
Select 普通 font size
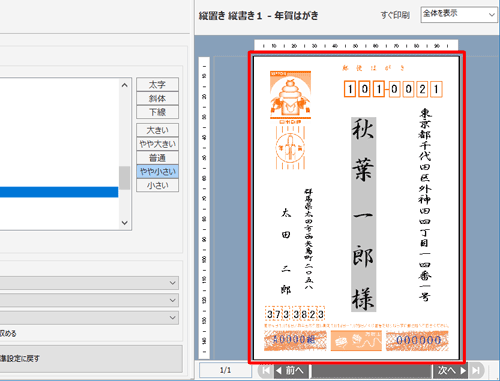[157, 158]
